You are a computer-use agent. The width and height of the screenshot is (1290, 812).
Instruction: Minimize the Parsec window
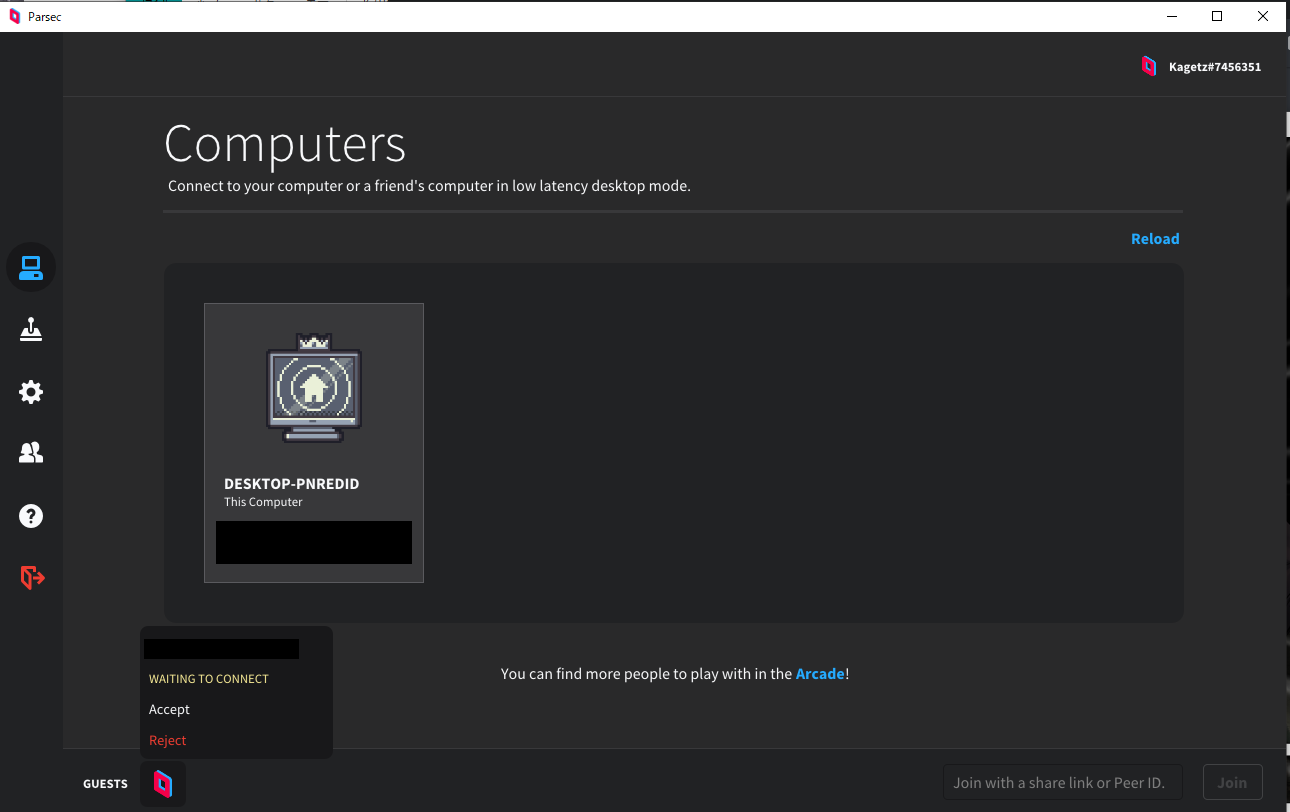1171,16
